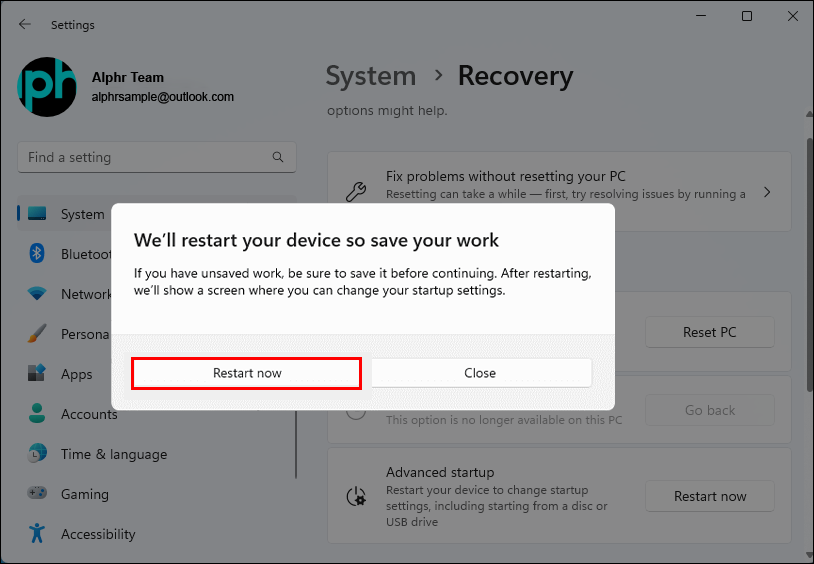Click the Restart now button in the dialog
Image resolution: width=814 pixels, height=564 pixels.
pos(246,373)
